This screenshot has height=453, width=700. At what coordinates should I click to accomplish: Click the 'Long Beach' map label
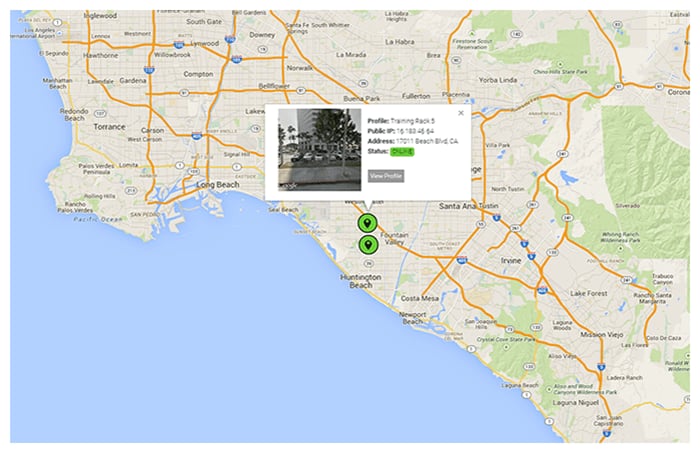click(x=218, y=185)
